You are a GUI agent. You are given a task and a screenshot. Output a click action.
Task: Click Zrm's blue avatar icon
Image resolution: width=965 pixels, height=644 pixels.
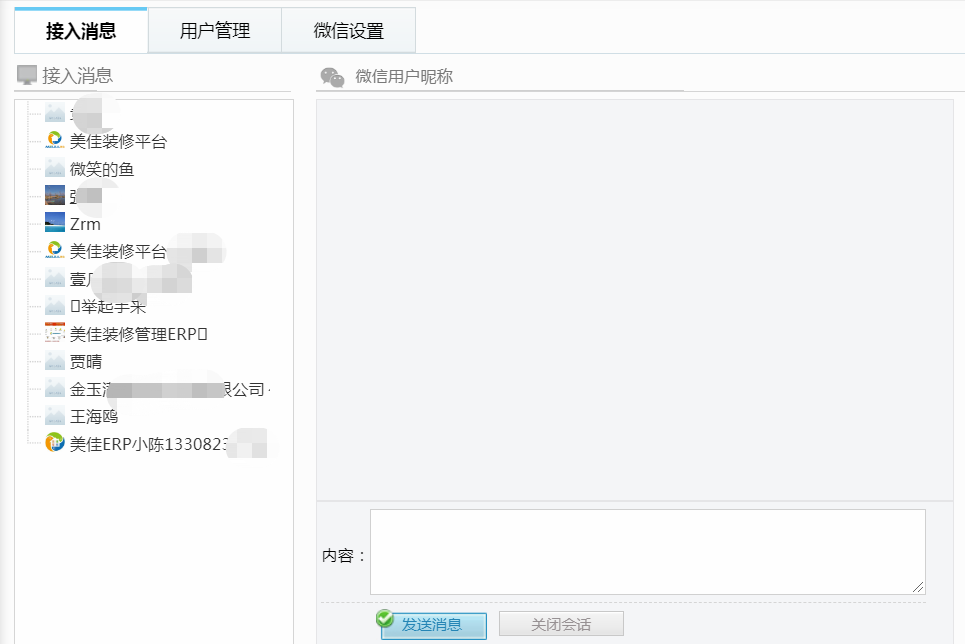pos(55,222)
